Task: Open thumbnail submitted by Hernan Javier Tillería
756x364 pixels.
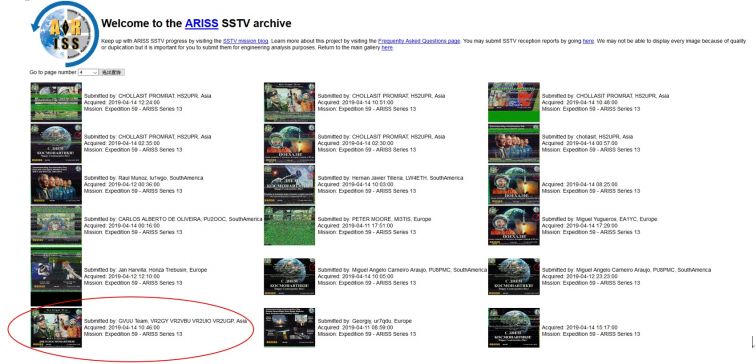Action: 289,185
